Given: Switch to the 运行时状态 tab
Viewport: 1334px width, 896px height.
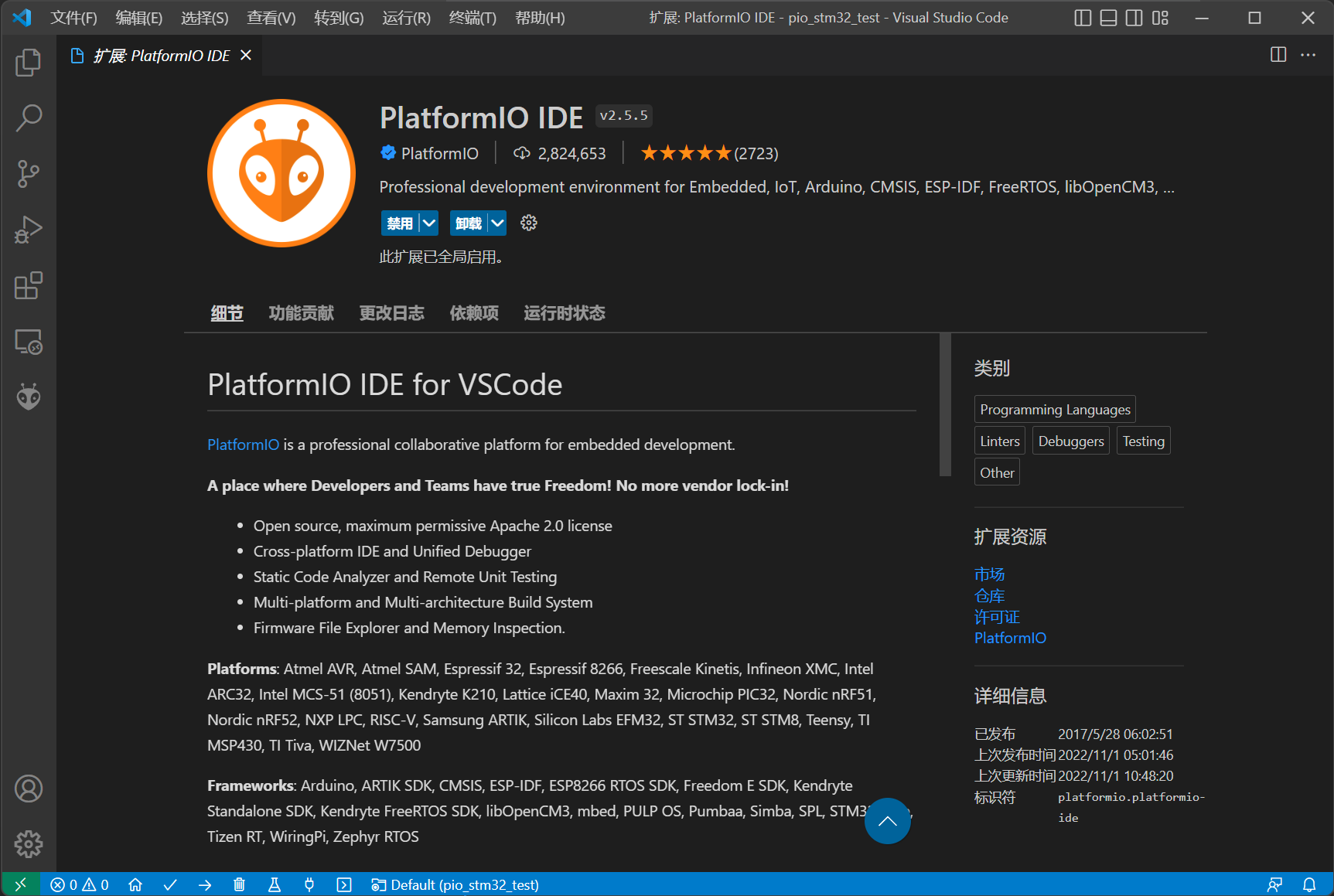Looking at the screenshot, I should pos(565,313).
